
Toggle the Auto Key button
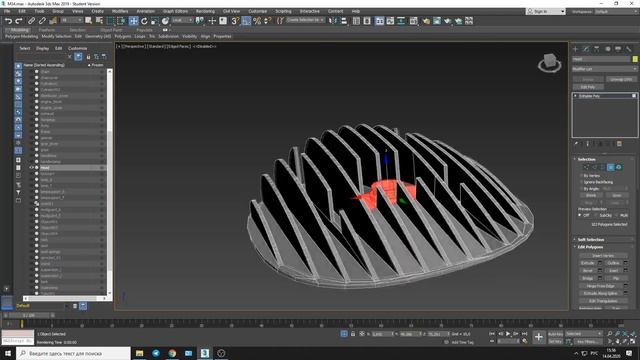[x=555, y=334]
